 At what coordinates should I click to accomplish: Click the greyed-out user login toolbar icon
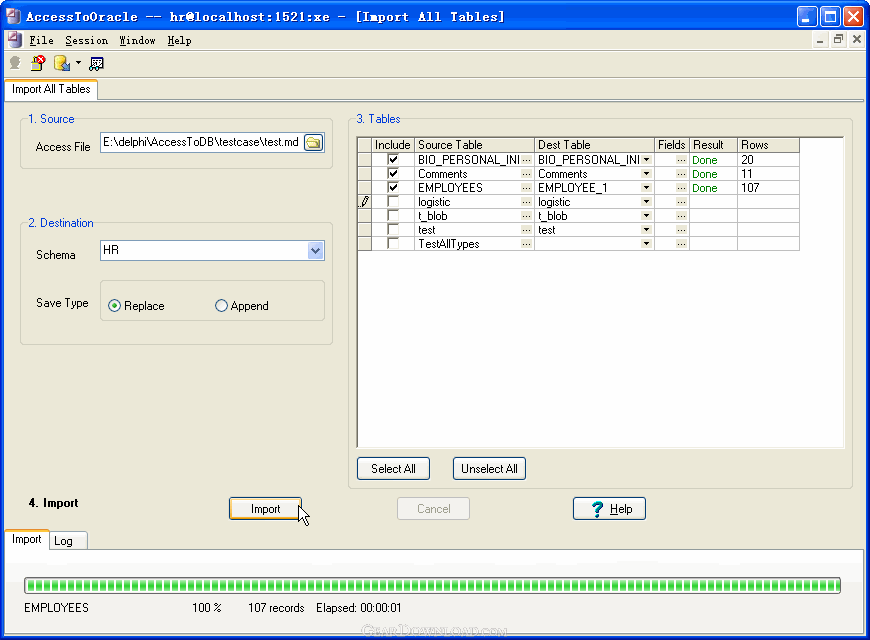tap(15, 63)
